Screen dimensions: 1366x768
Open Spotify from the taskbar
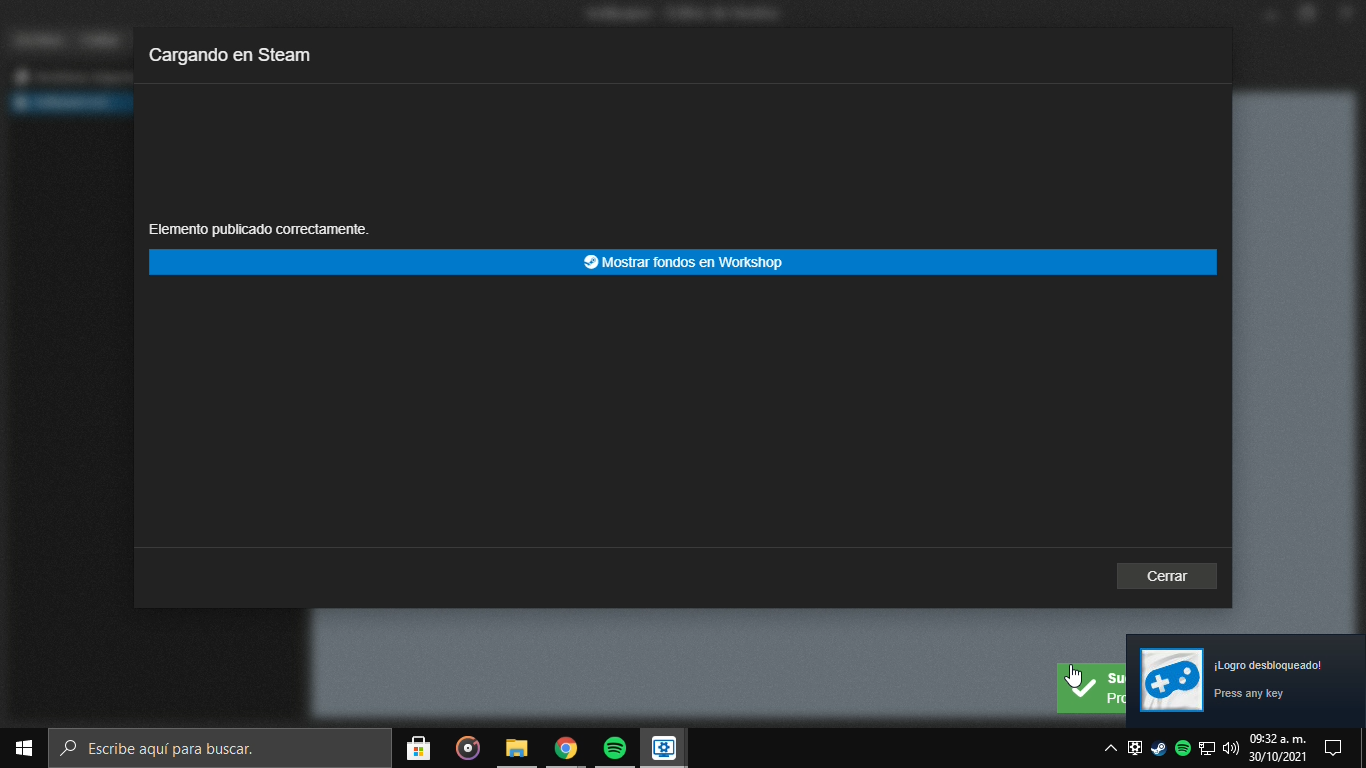tap(615, 748)
